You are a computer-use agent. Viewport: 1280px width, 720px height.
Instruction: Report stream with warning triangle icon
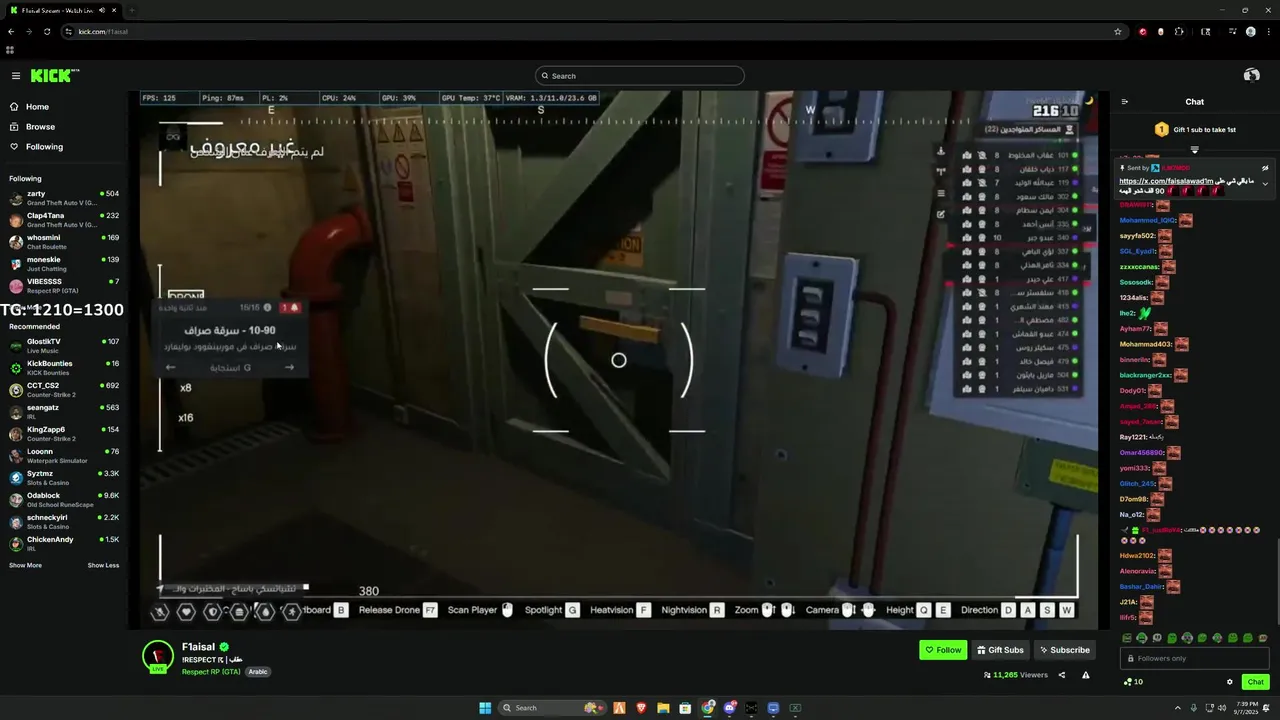click(1085, 675)
